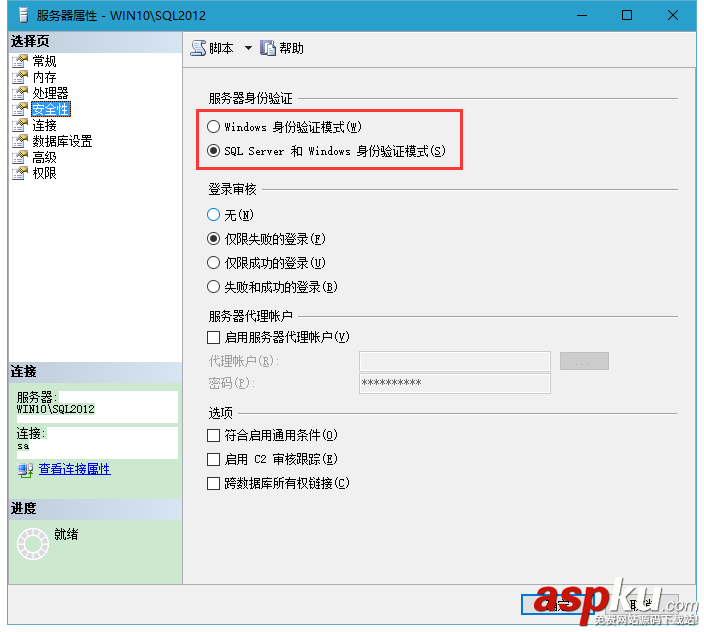Select 仅限成功的登录 option

click(x=213, y=263)
